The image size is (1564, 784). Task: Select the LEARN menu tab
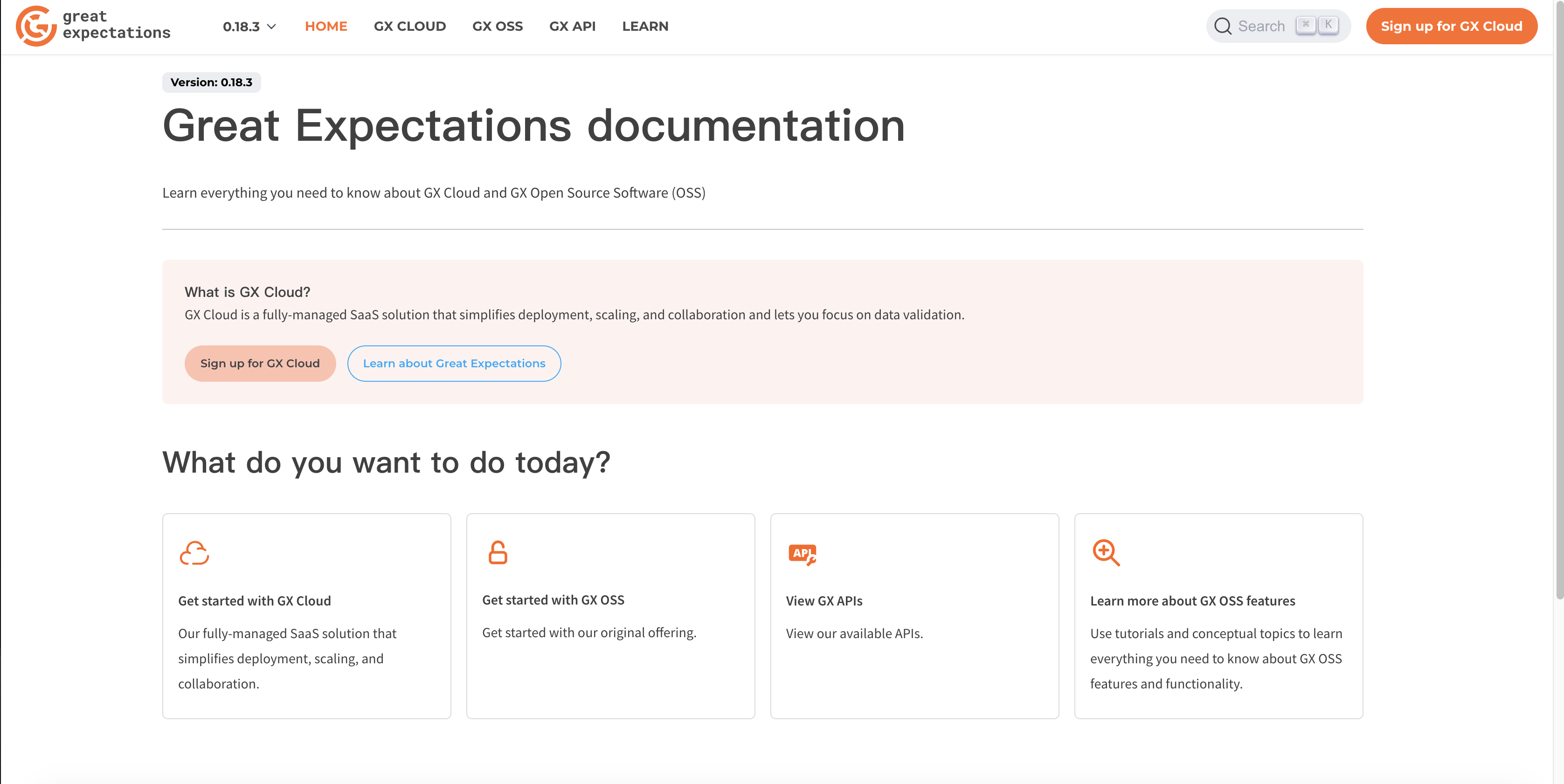coord(645,26)
